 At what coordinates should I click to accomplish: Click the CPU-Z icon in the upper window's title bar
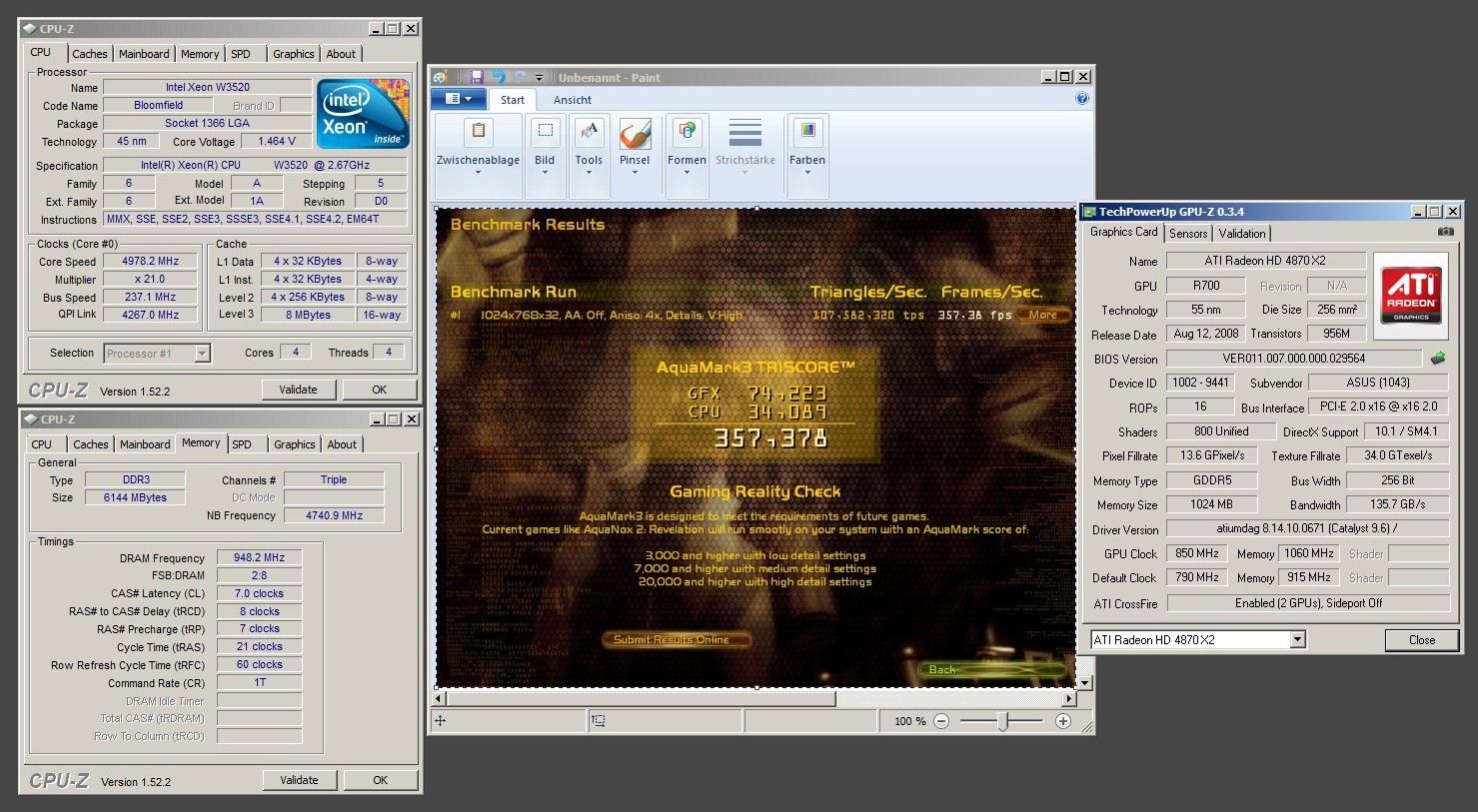[x=30, y=29]
